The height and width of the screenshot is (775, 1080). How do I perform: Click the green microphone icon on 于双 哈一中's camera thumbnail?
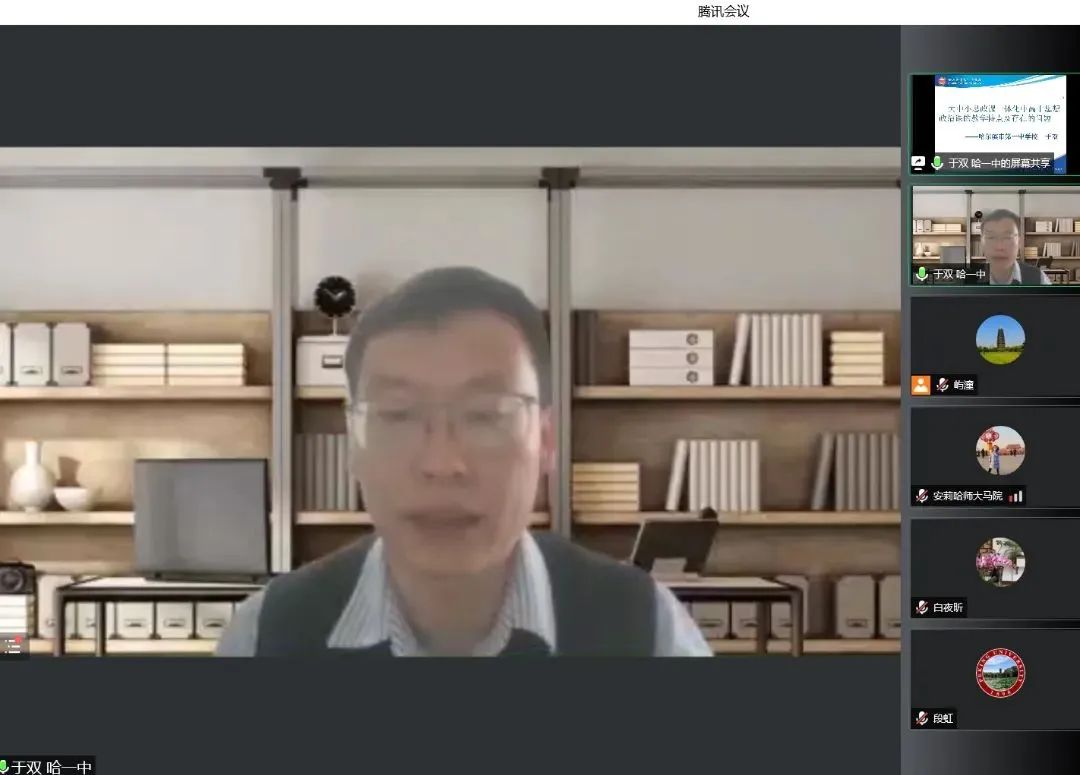[922, 274]
